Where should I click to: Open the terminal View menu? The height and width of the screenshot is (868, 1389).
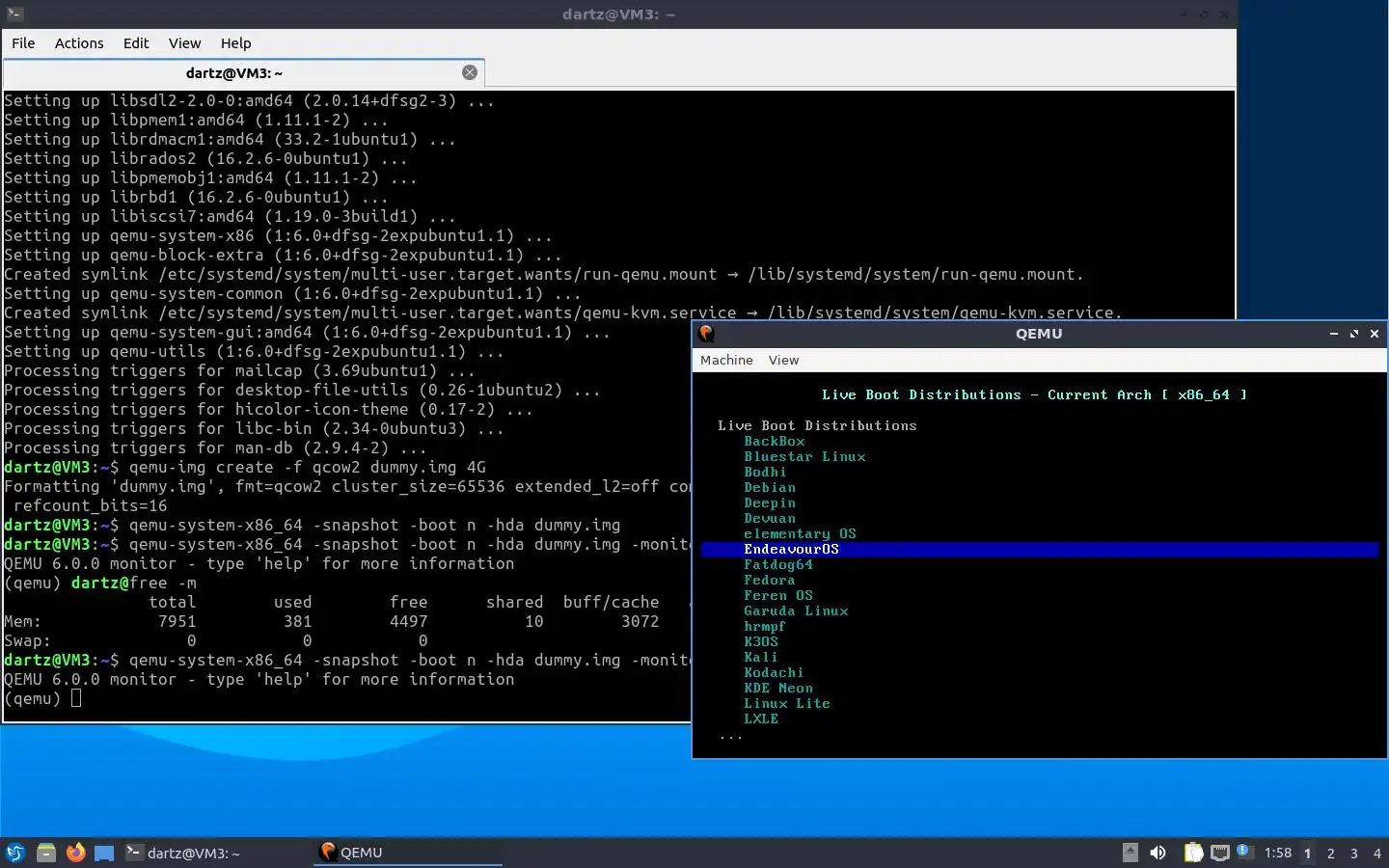coord(184,43)
